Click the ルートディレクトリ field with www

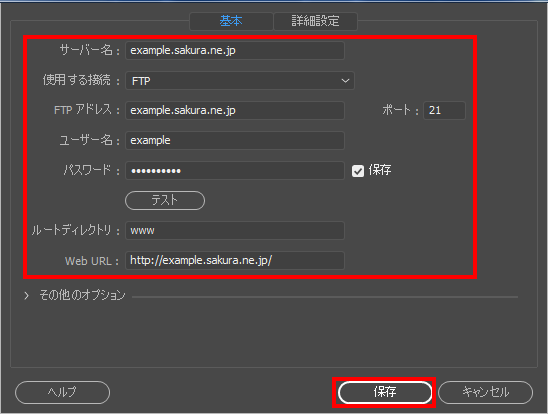click(235, 231)
